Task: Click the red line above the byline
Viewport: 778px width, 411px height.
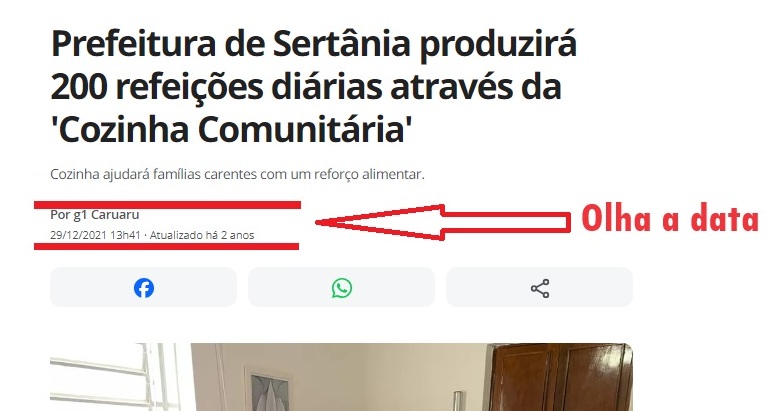Action: pyautogui.click(x=167, y=205)
